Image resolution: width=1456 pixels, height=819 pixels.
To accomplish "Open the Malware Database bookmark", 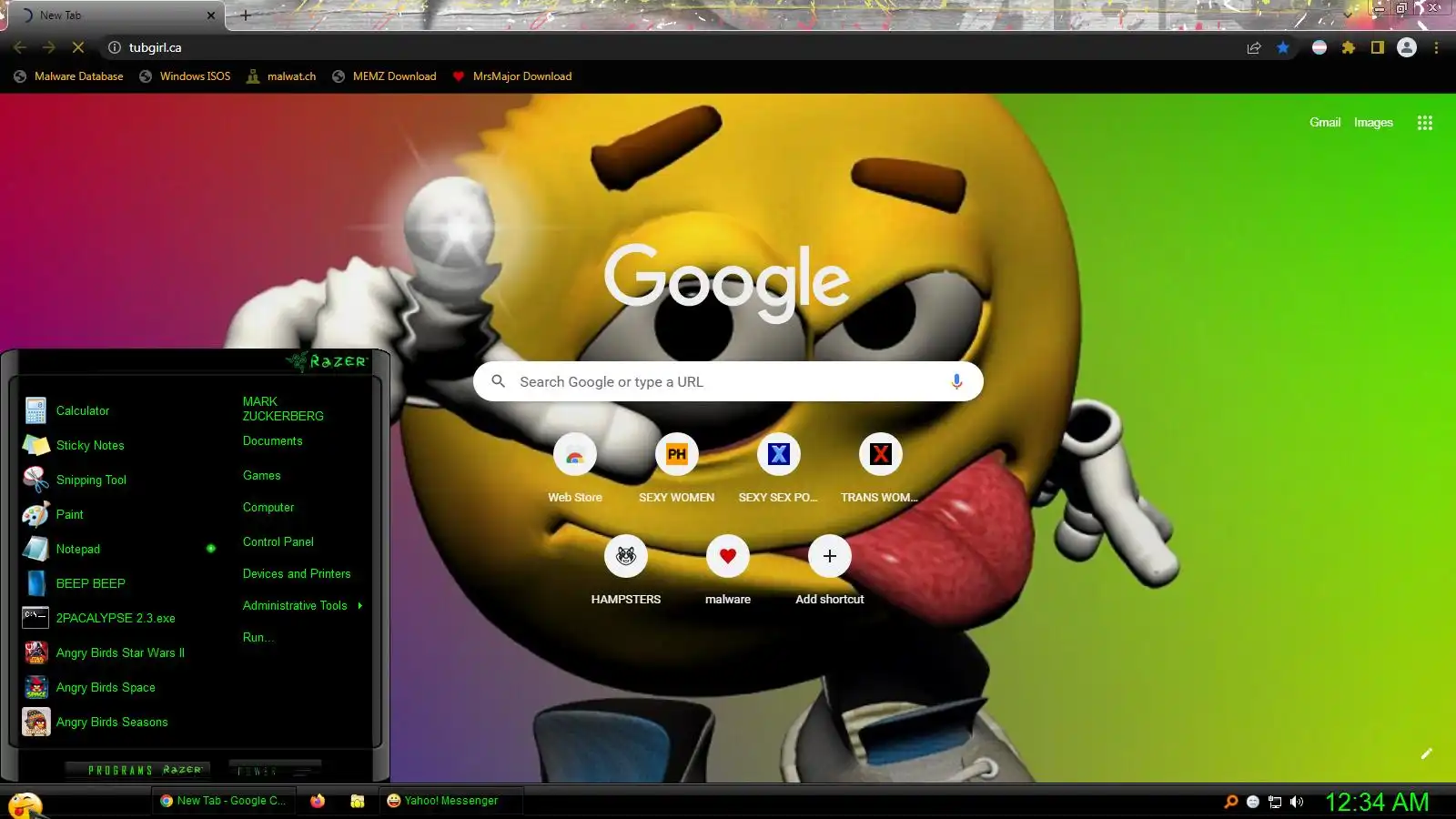I will (68, 76).
